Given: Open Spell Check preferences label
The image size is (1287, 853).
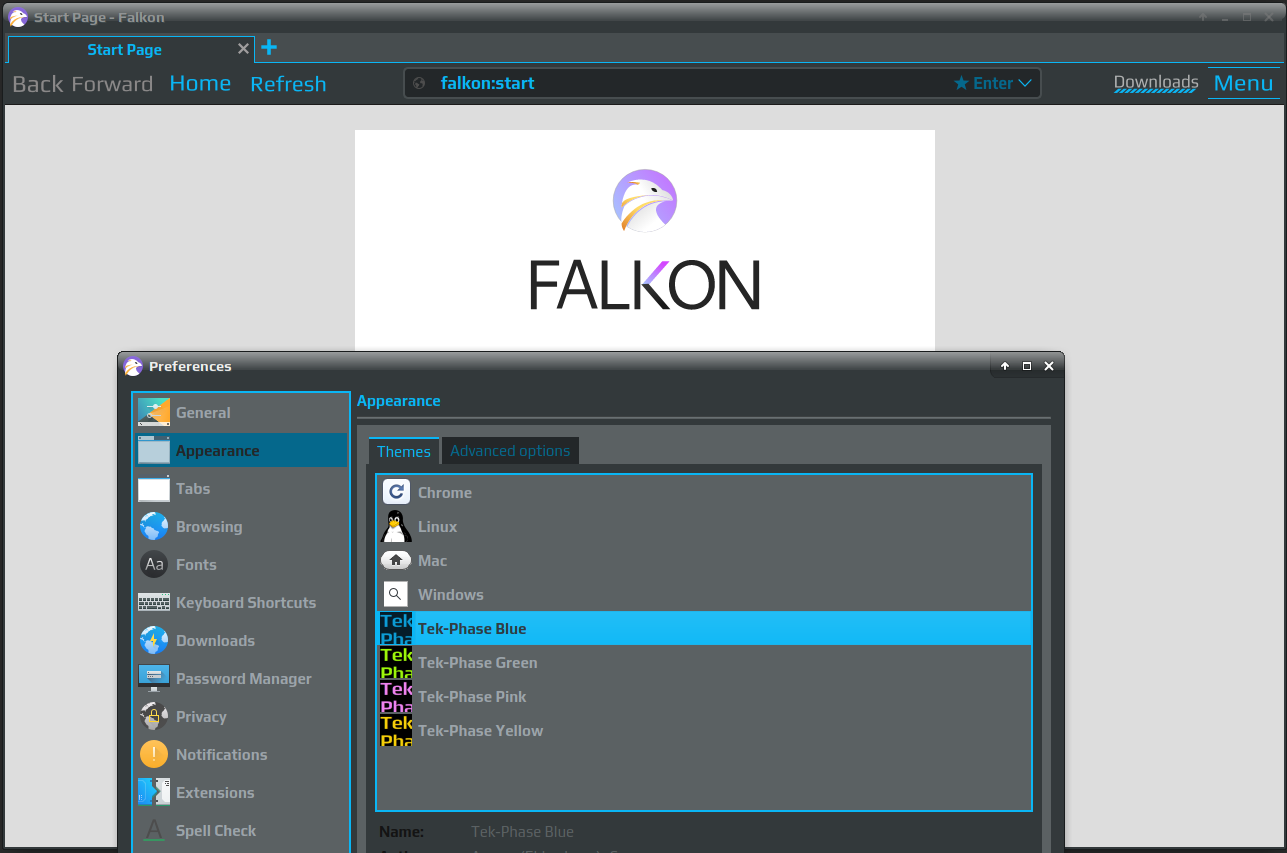Looking at the screenshot, I should 216,830.
